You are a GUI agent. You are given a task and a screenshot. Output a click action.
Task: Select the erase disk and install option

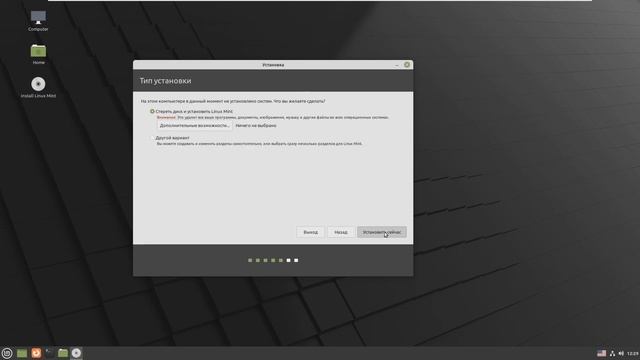point(152,111)
